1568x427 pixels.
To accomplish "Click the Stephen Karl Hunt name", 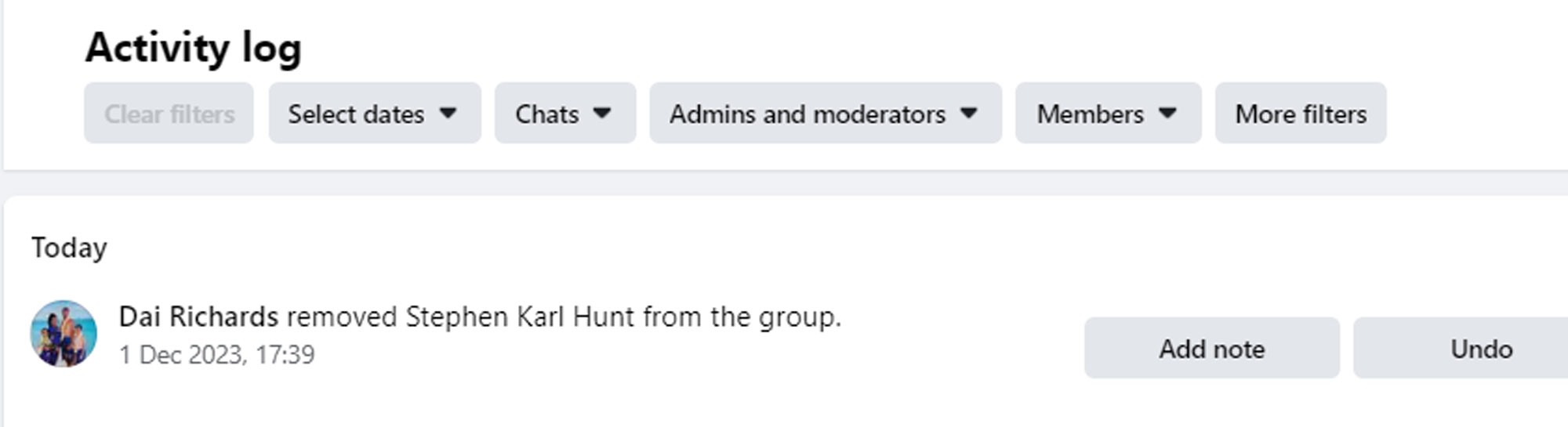I will pyautogui.click(x=519, y=317).
